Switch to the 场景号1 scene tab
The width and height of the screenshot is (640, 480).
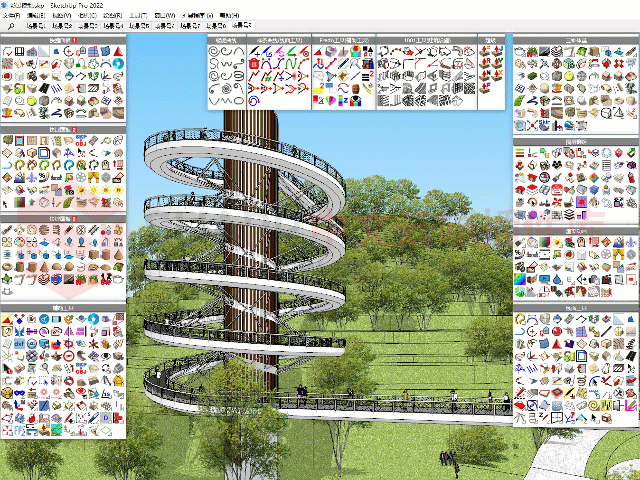pos(36,27)
